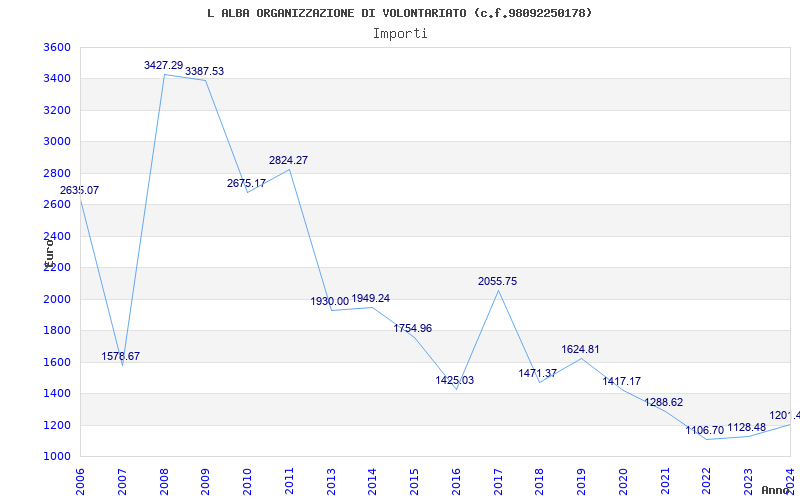This screenshot has width=800, height=500.
Task: Select the 3427.29 data label for 2008
Action: [x=163, y=65]
